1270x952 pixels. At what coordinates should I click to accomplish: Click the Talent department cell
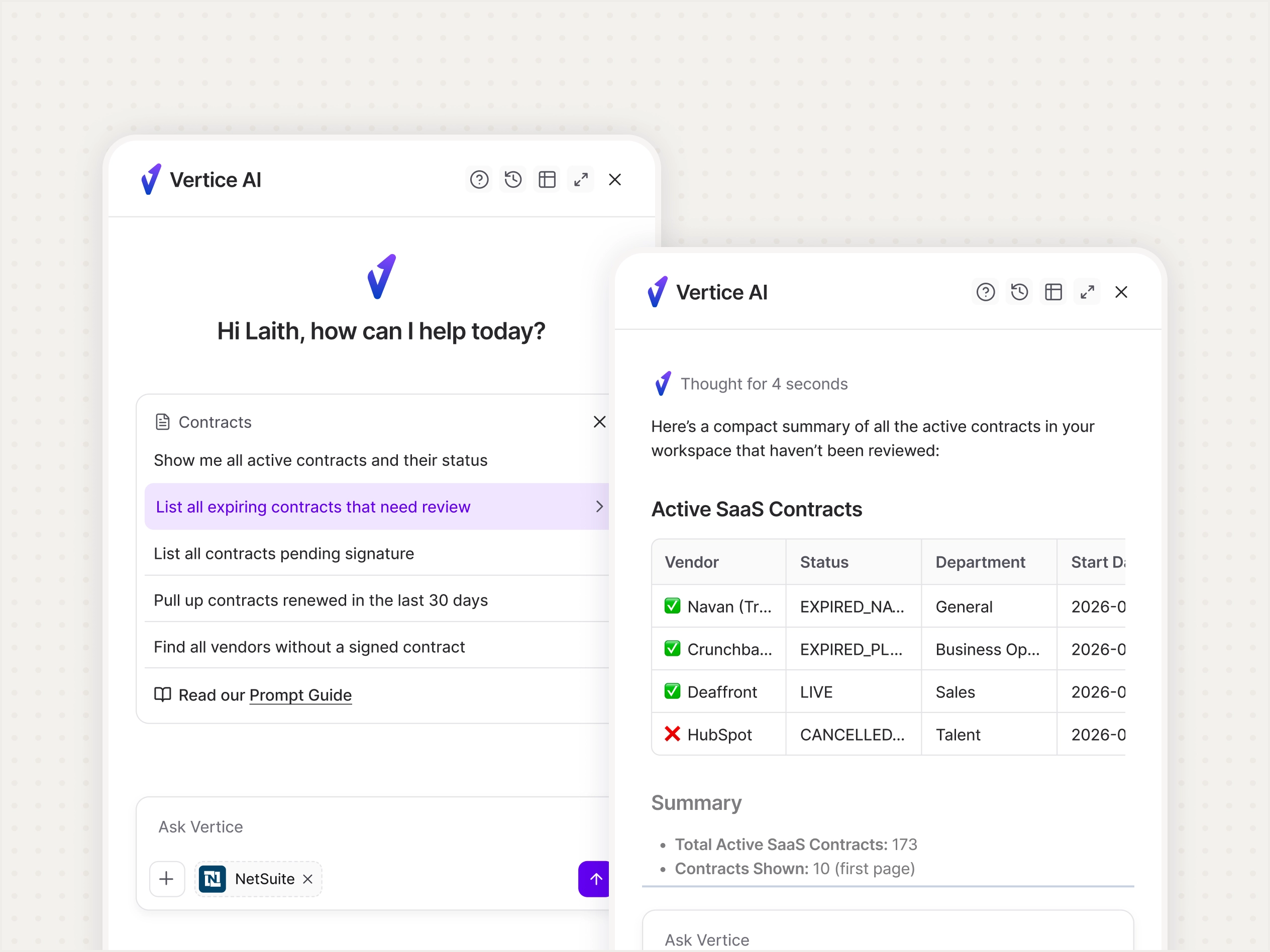click(989, 734)
